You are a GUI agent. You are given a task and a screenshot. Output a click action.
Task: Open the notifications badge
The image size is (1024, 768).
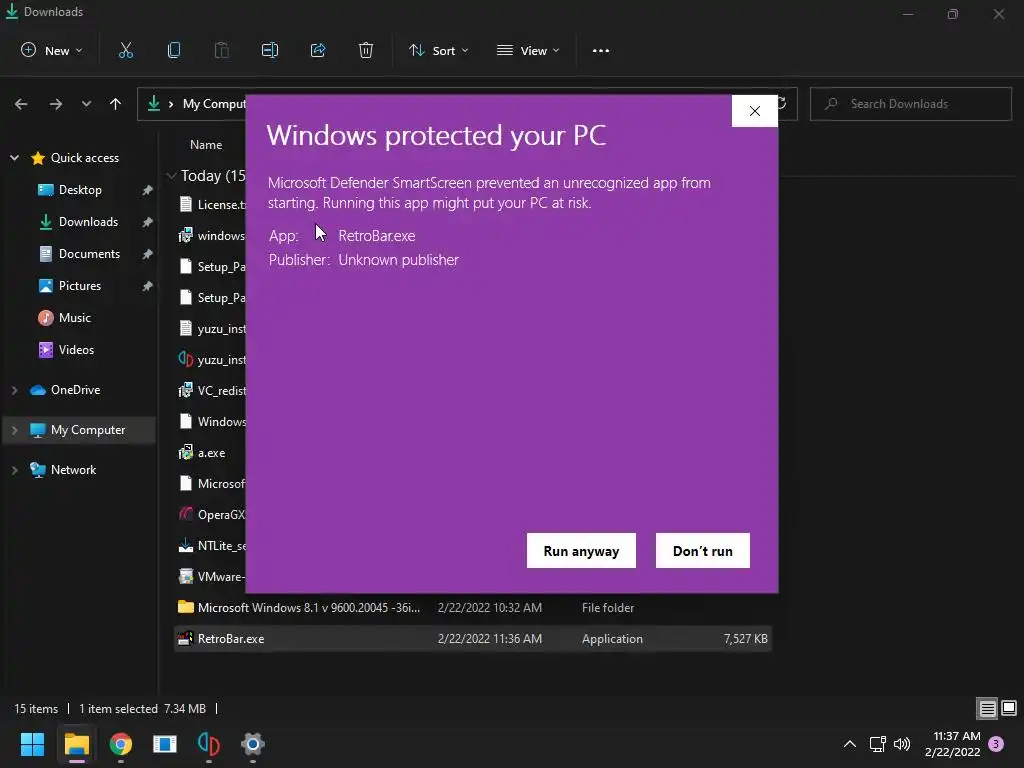click(996, 744)
